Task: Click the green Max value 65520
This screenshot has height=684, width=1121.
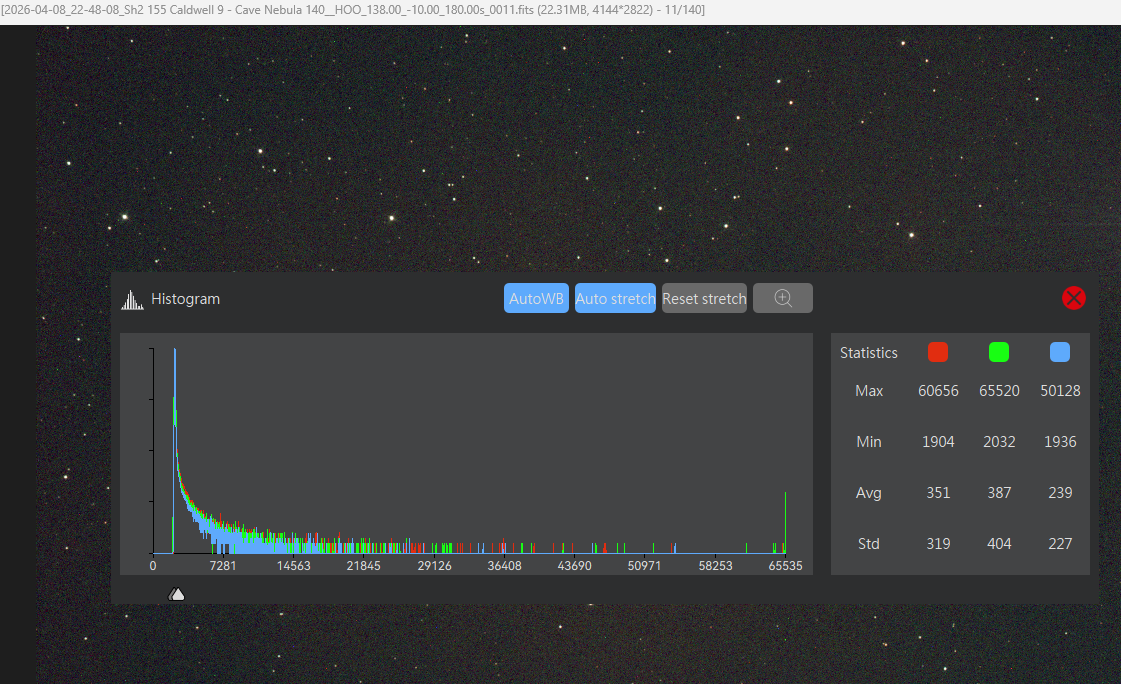Action: pos(999,391)
